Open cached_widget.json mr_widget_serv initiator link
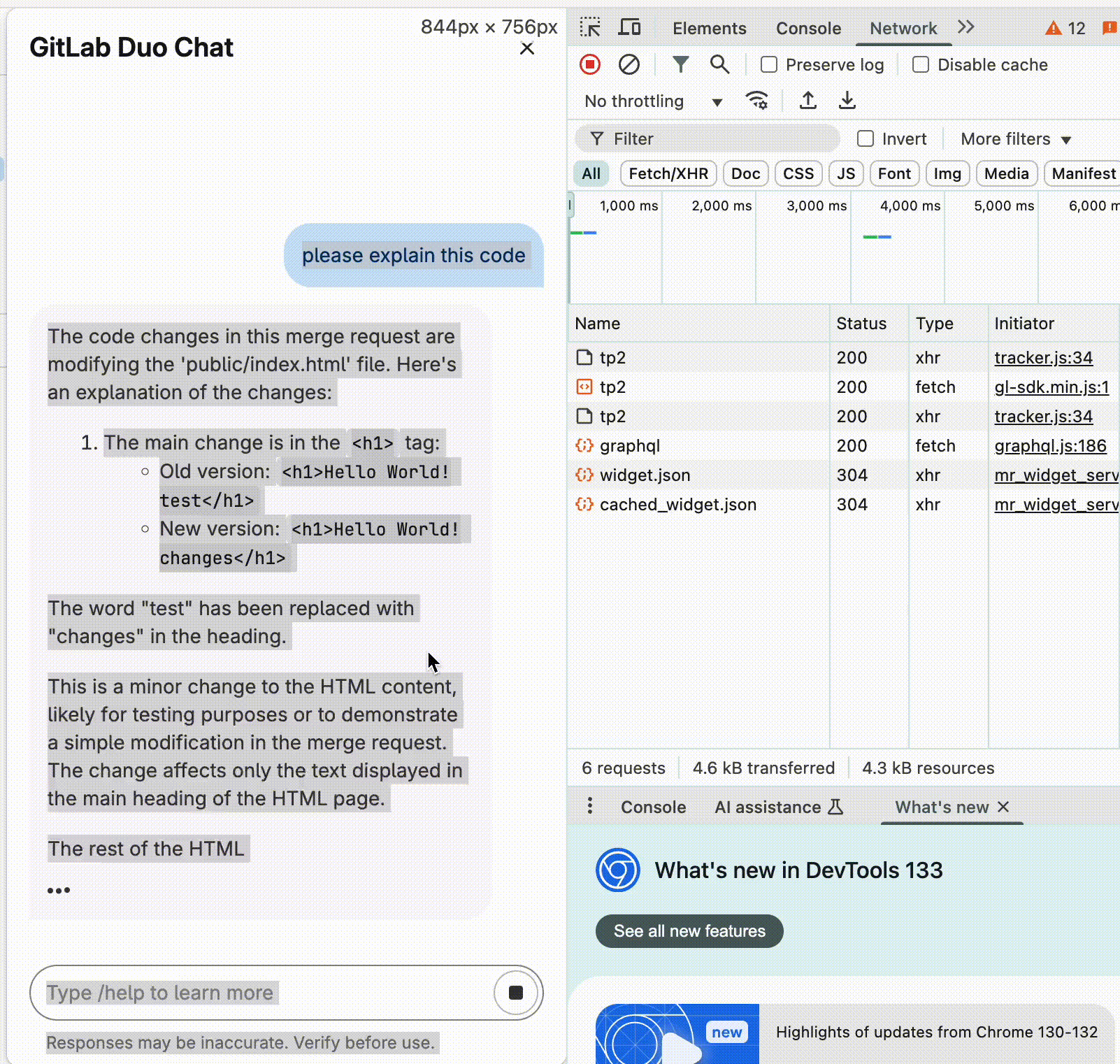Viewport: 1120px width, 1064px height. pyautogui.click(x=1056, y=504)
